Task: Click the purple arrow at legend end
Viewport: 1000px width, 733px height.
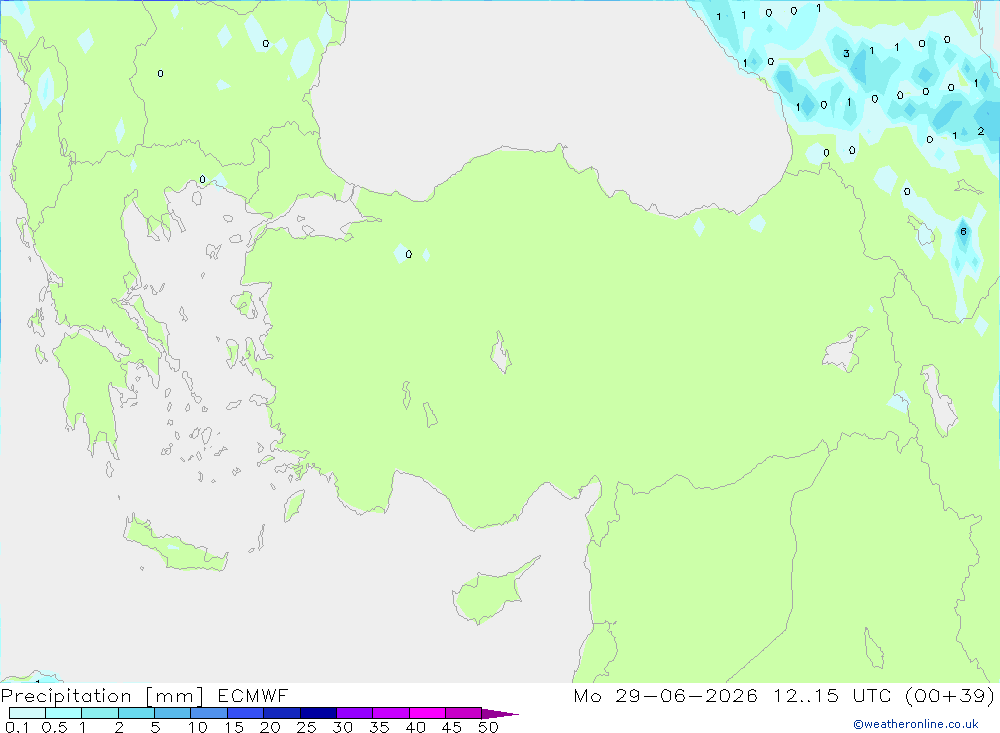Action: click(x=500, y=713)
